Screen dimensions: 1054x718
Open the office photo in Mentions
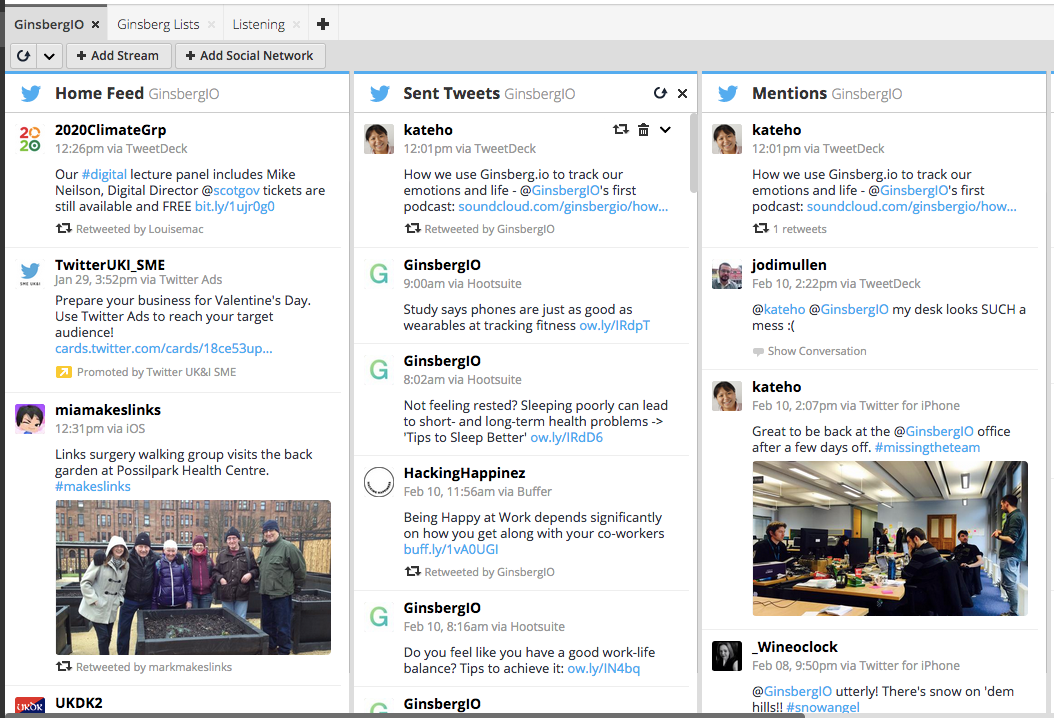coord(890,538)
